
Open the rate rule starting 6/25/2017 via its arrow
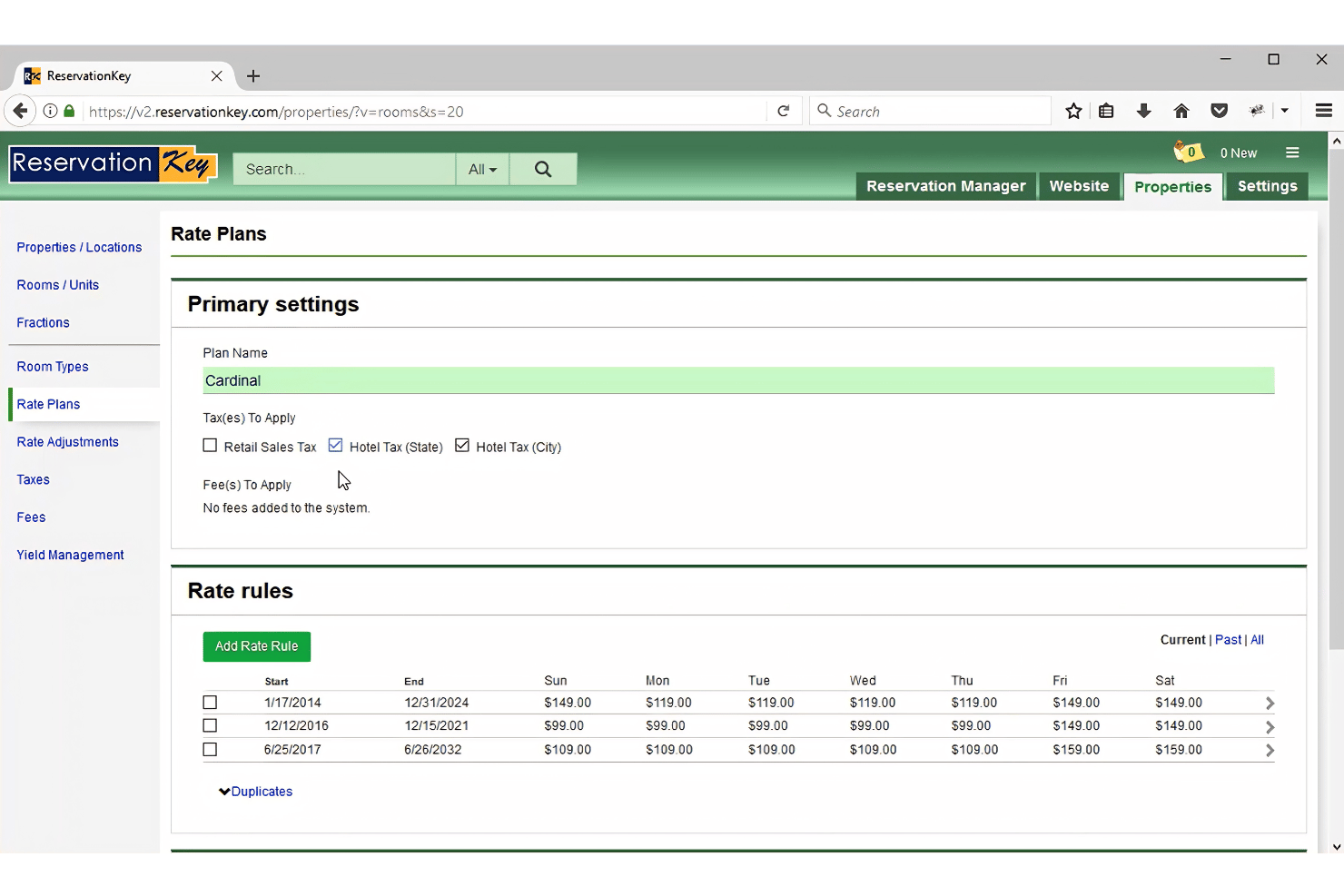tap(1270, 751)
